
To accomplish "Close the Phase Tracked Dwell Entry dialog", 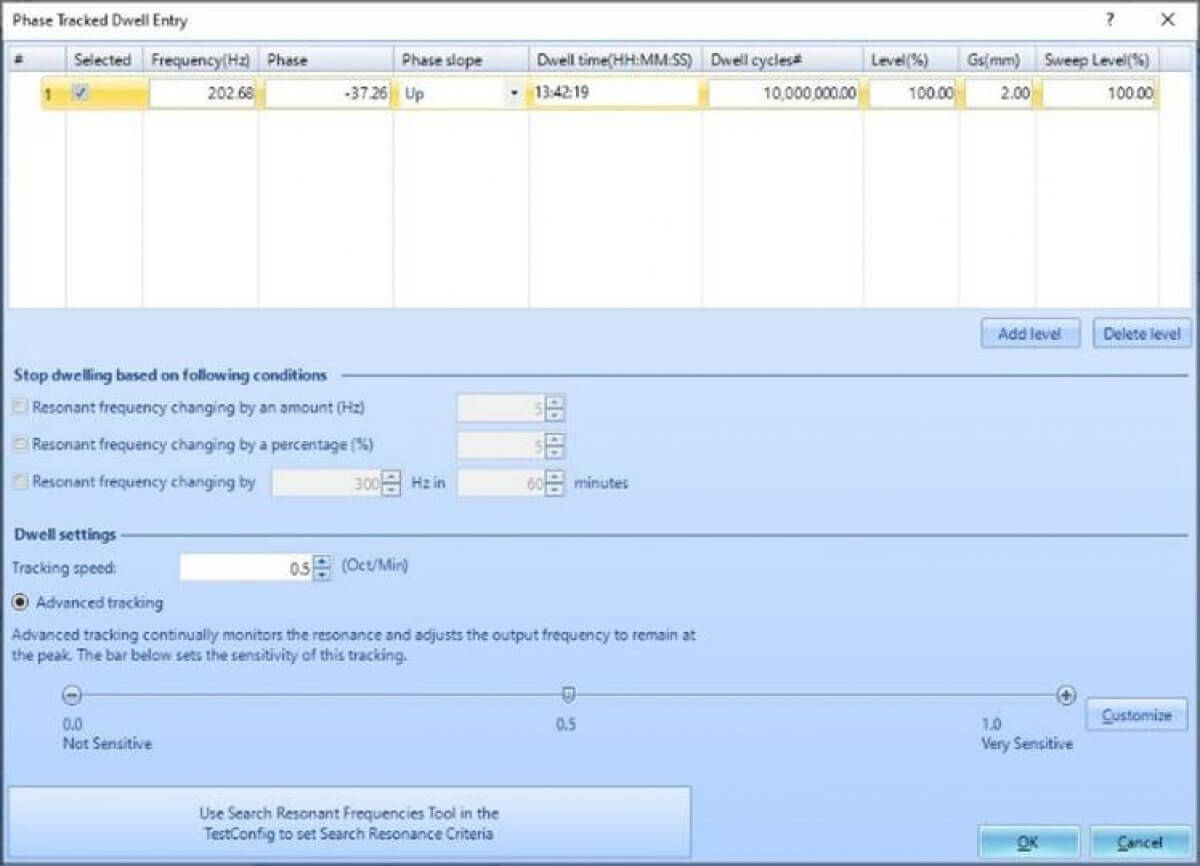I will [x=1167, y=20].
